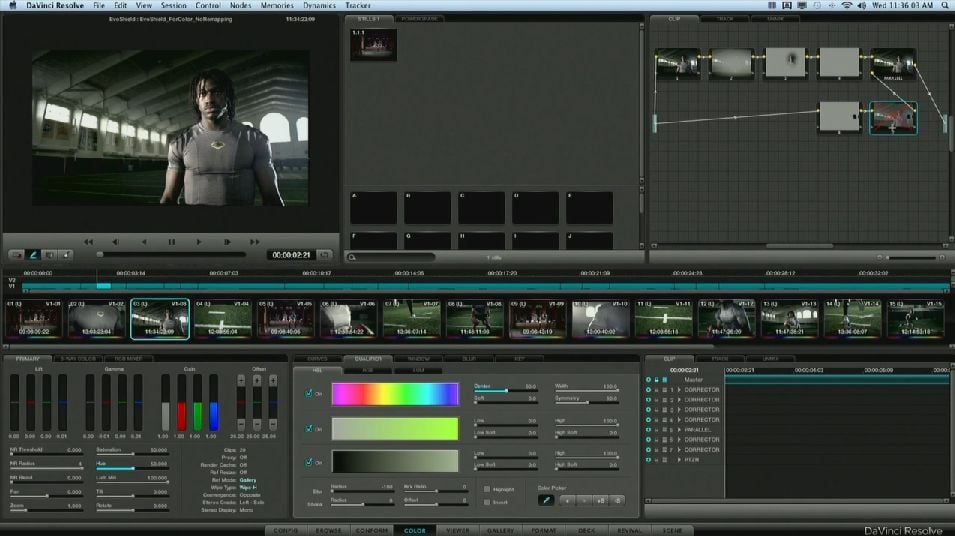Click the grid icon on the Master row
The image size is (955, 536).
coord(664,380)
